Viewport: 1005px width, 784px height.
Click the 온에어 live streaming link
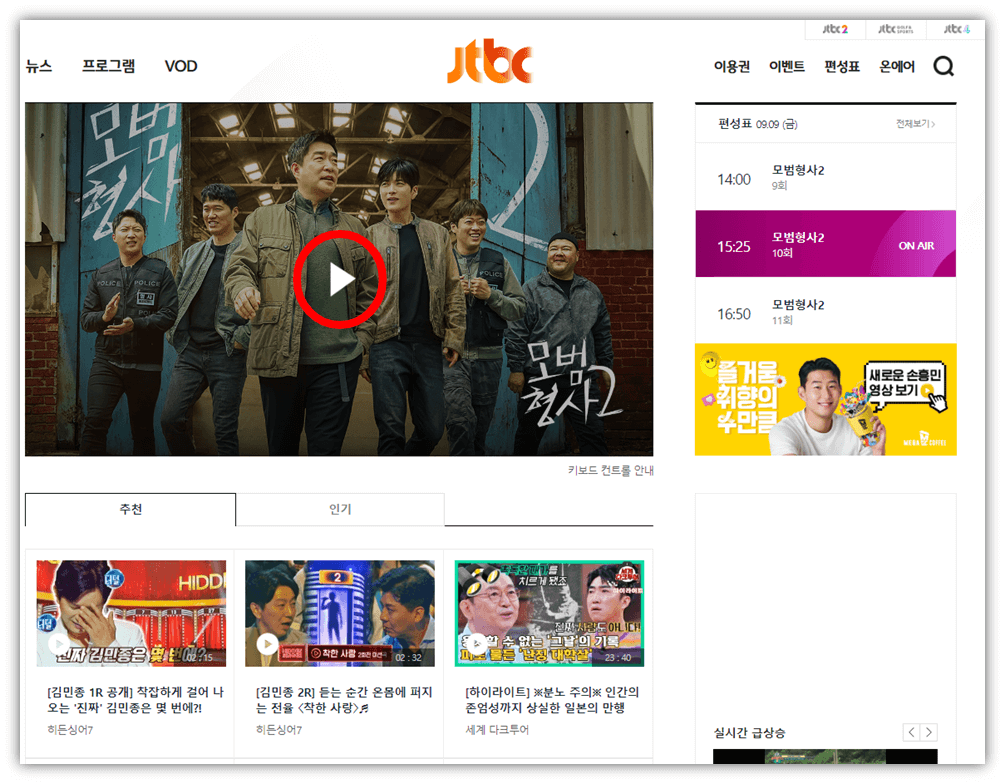[897, 66]
